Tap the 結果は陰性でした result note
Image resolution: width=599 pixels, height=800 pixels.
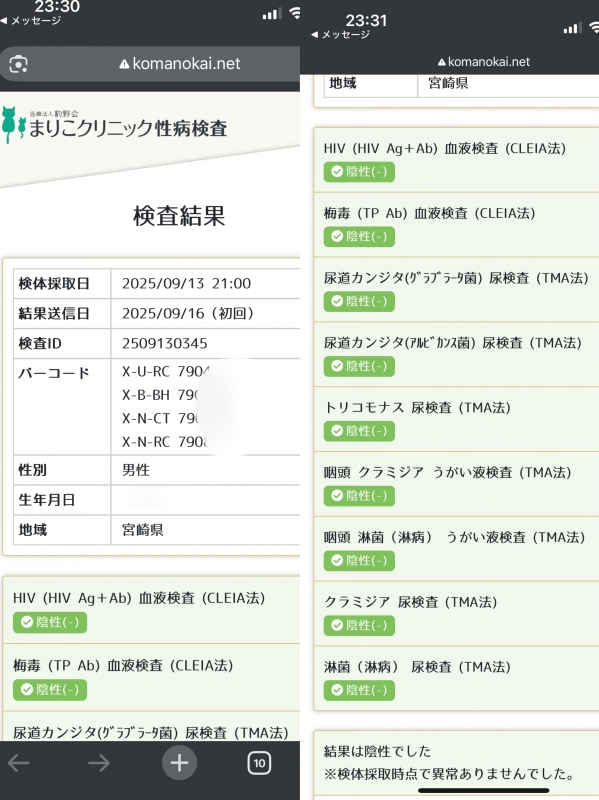[377, 751]
